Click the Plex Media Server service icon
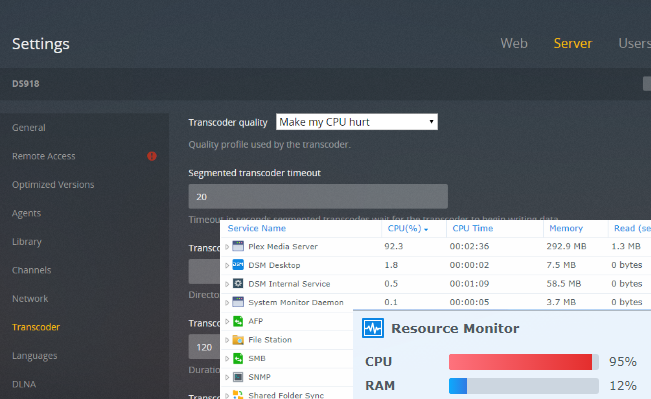Viewport: 651px width, 399px height. (x=238, y=246)
